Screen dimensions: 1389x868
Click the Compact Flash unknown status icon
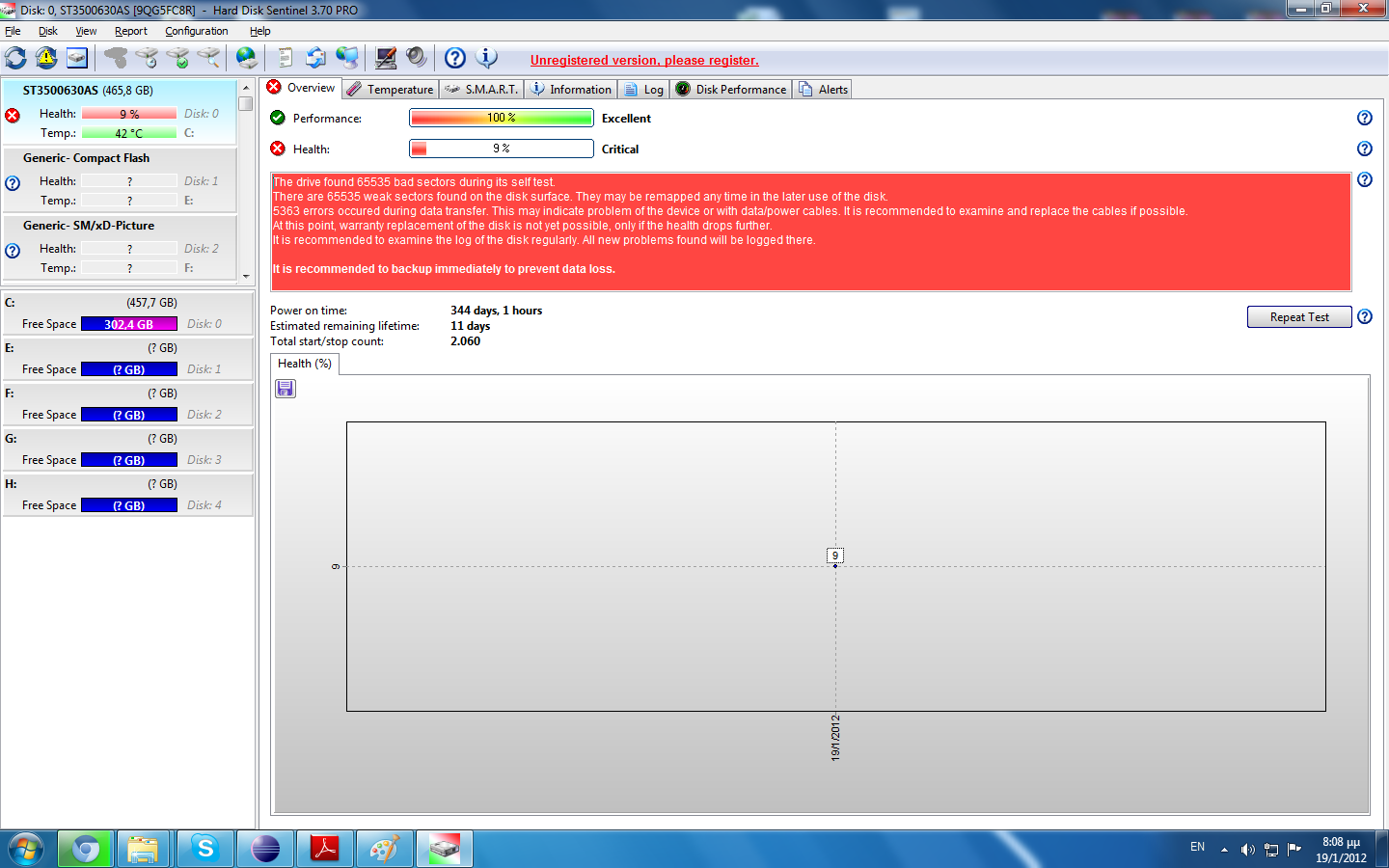(x=13, y=183)
